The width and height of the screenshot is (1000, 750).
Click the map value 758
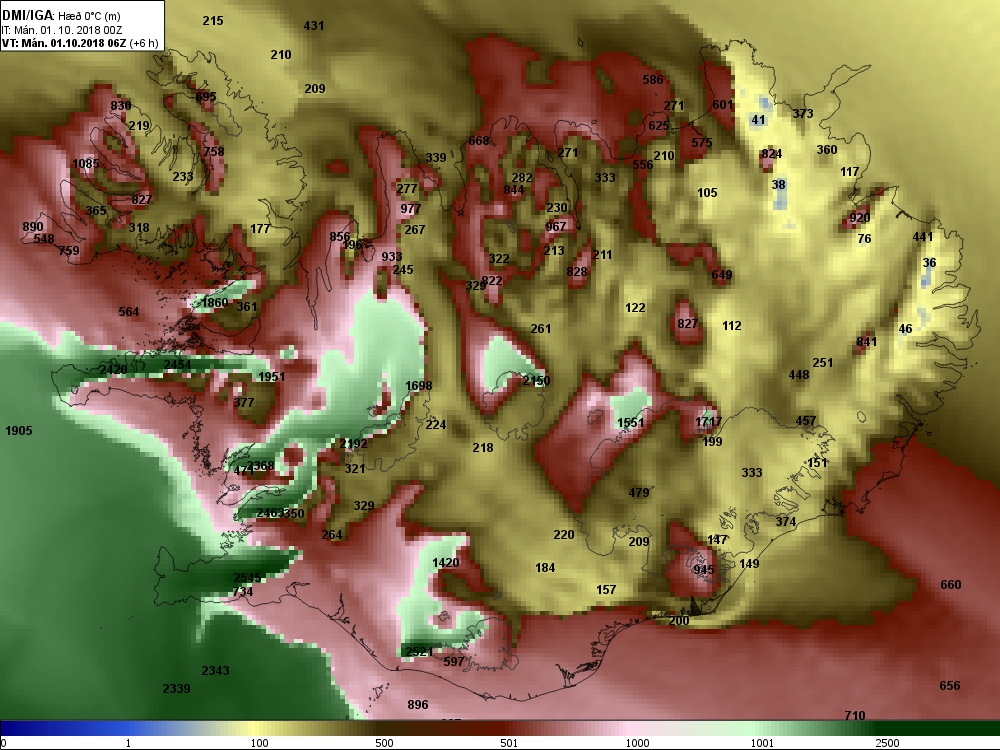(x=214, y=152)
